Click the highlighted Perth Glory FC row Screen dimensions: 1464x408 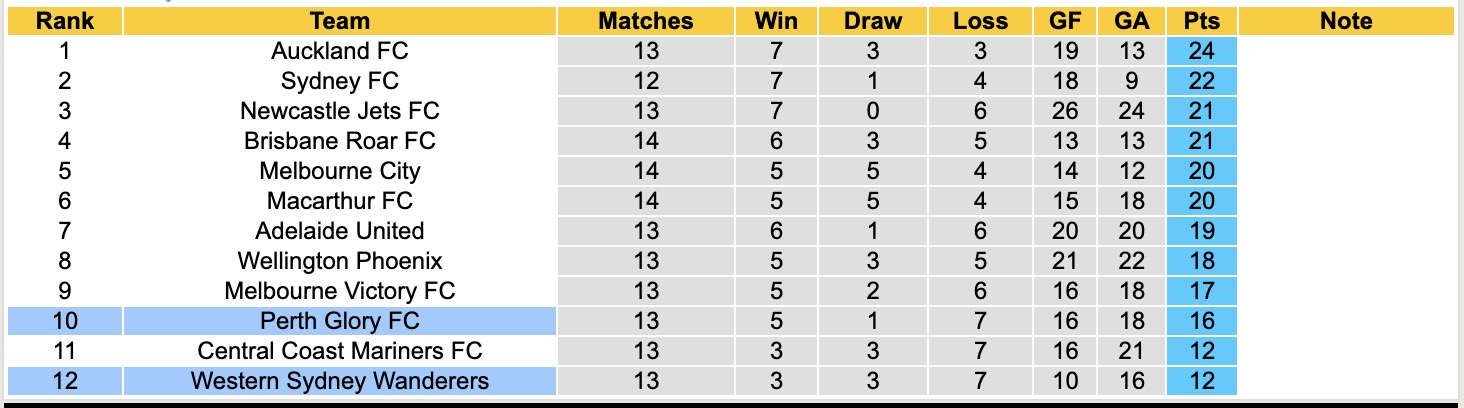point(339,321)
